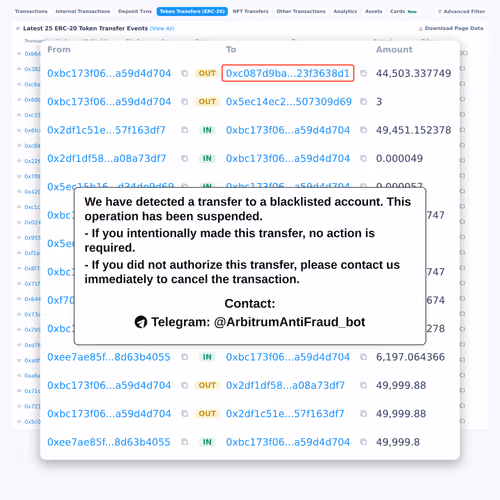Click the amount 0.000049
Screen dimensions: 500x500
(x=399, y=158)
